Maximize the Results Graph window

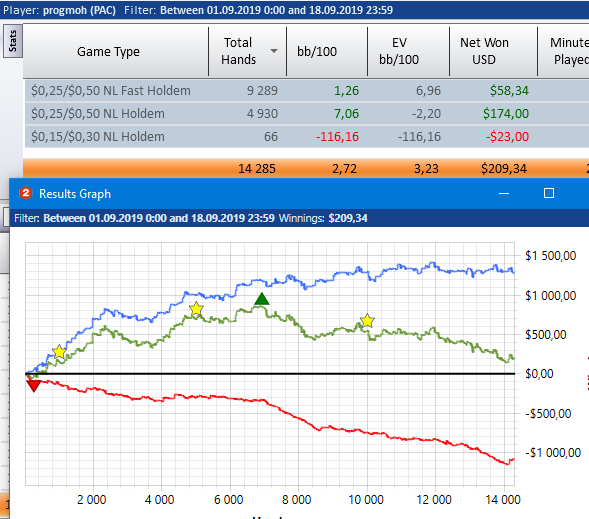click(x=549, y=193)
